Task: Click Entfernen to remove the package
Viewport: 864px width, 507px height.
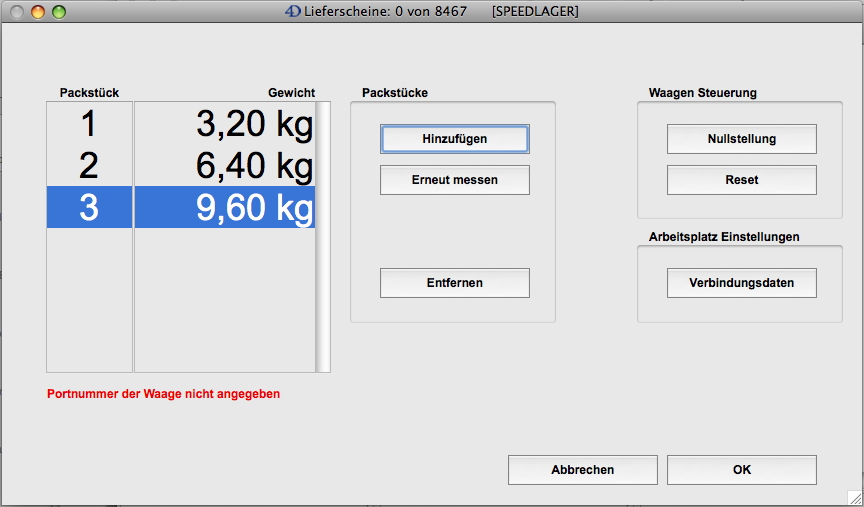Action: click(454, 283)
